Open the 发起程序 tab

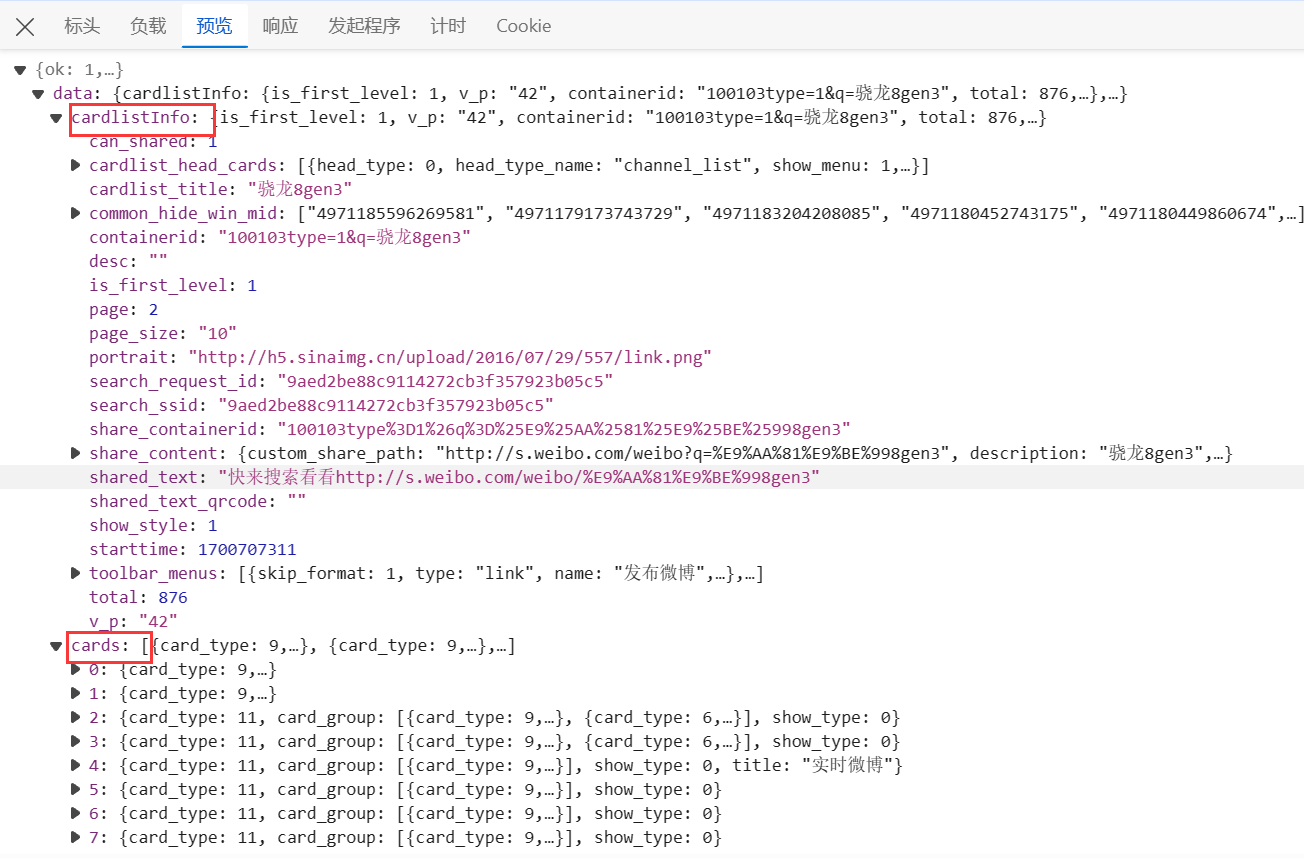tap(364, 26)
